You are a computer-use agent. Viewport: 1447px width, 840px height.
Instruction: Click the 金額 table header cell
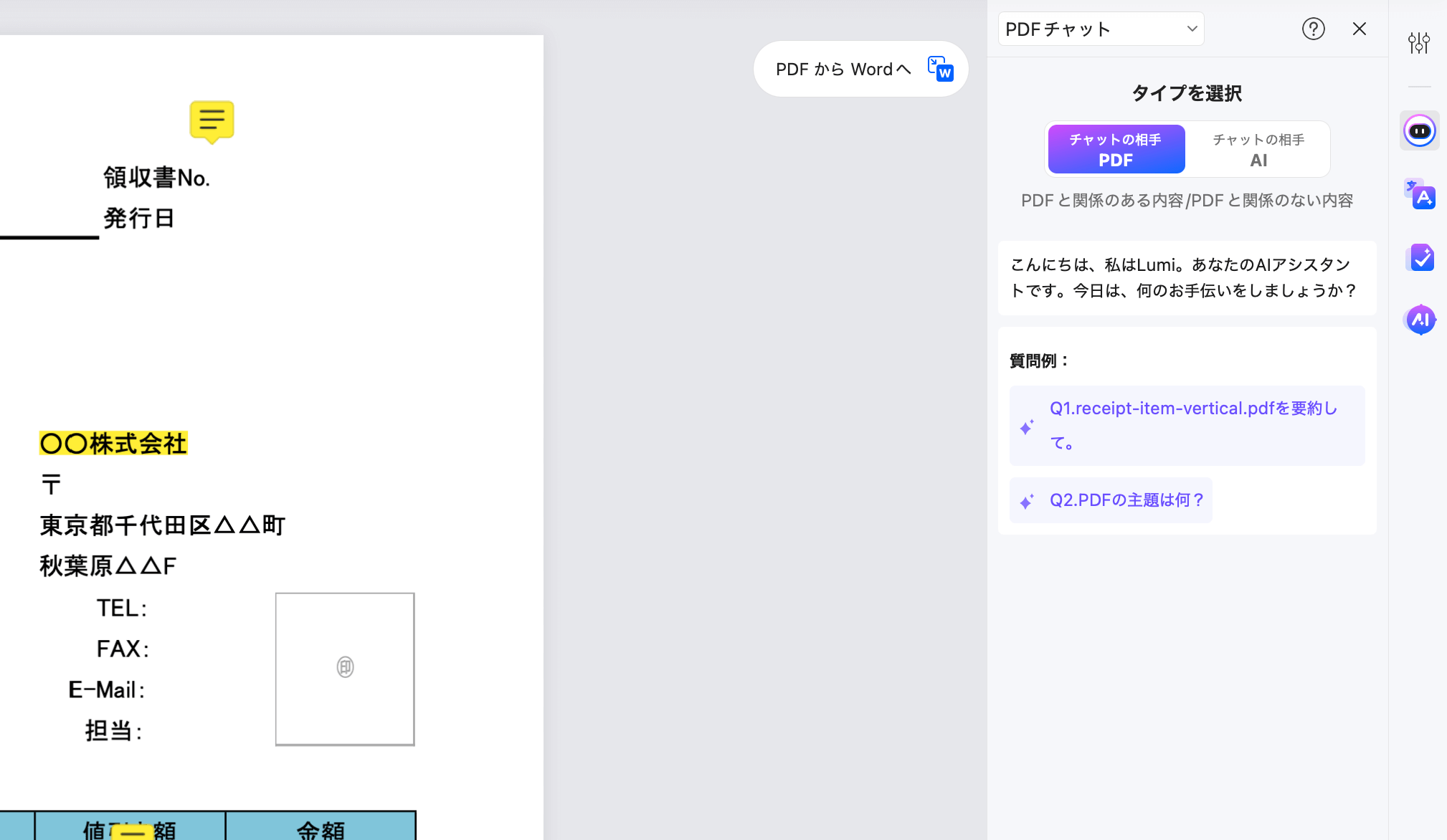pos(321,828)
